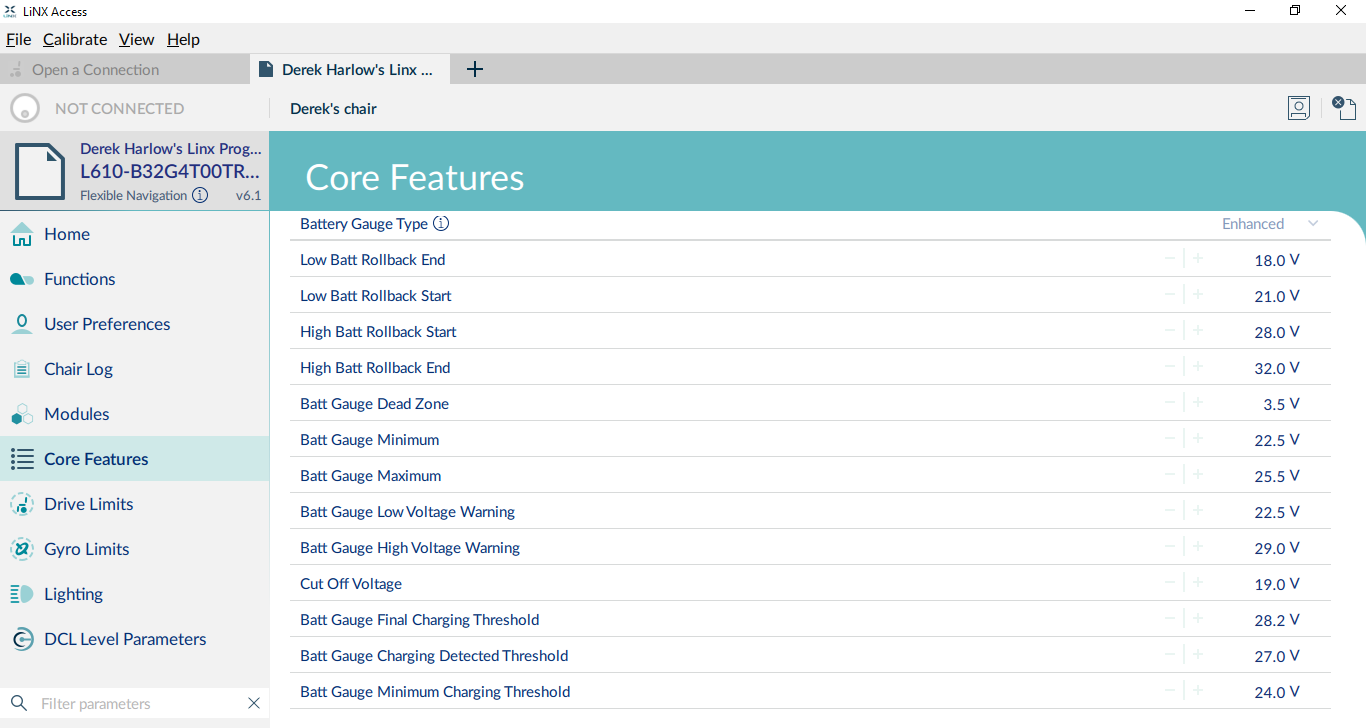Viewport: 1366px width, 728px height.
Task: Decrease the Batt Gauge Maximum value
Action: pyautogui.click(x=1170, y=475)
